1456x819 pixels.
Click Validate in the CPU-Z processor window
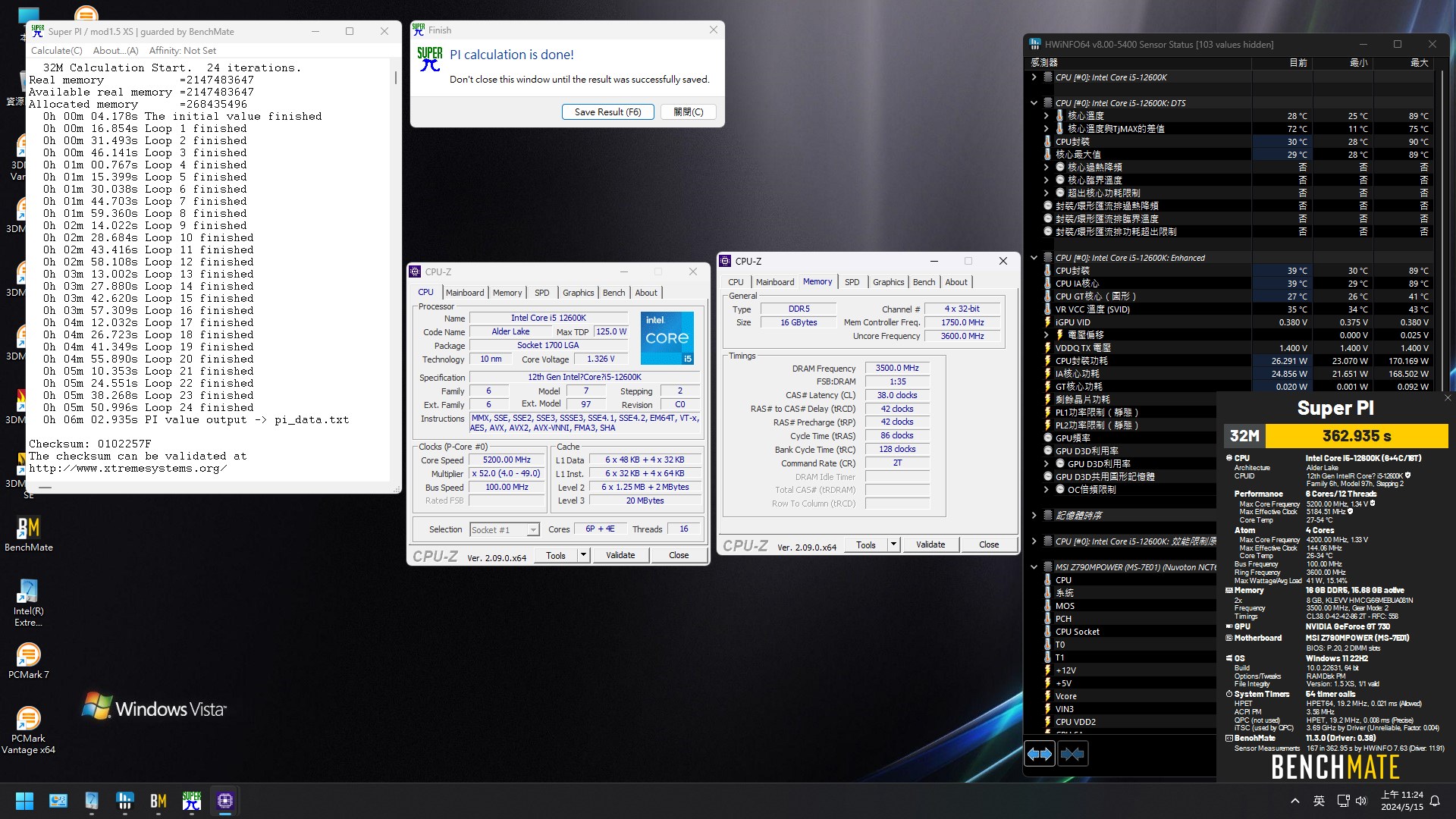[x=620, y=555]
